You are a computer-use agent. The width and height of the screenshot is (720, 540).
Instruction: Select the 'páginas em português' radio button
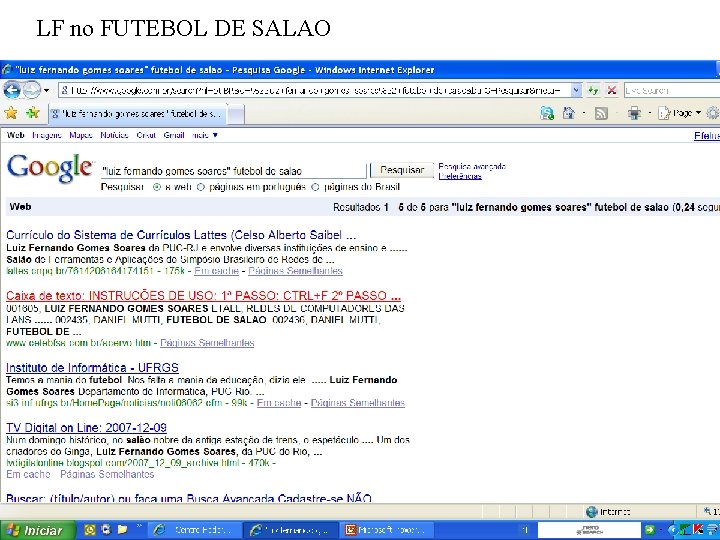201,187
